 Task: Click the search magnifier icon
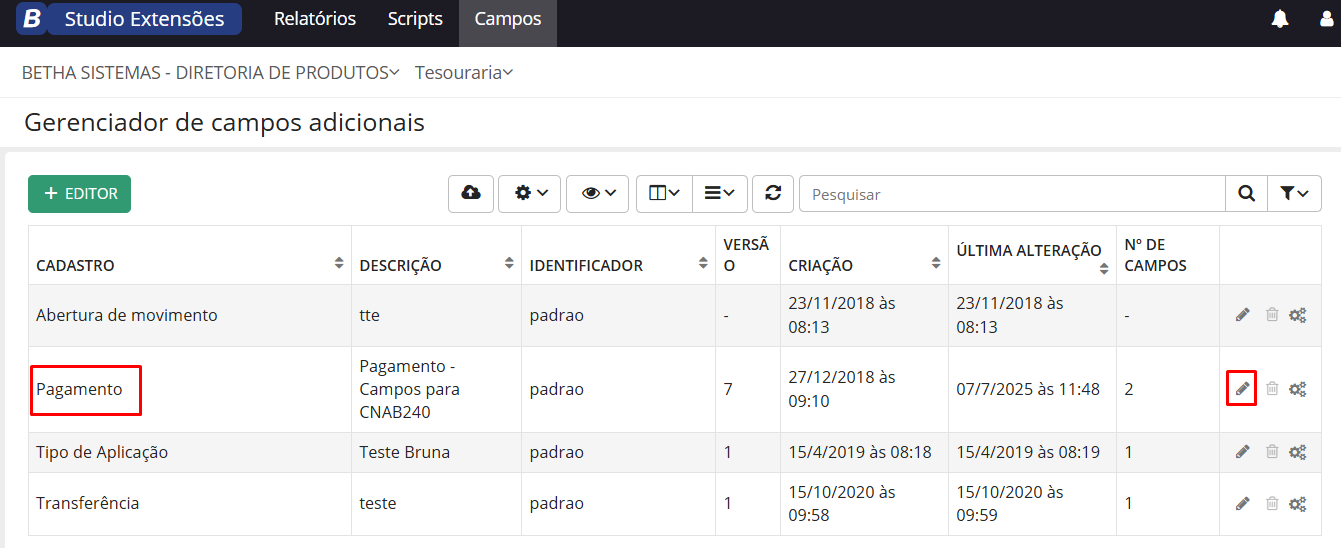tap(1246, 194)
